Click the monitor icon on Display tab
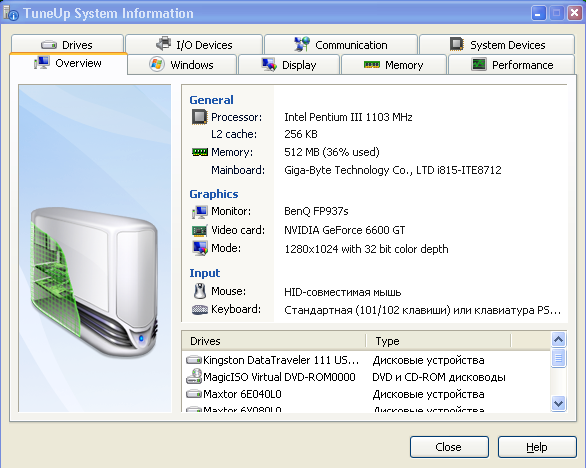This screenshot has width=586, height=468. [269, 64]
